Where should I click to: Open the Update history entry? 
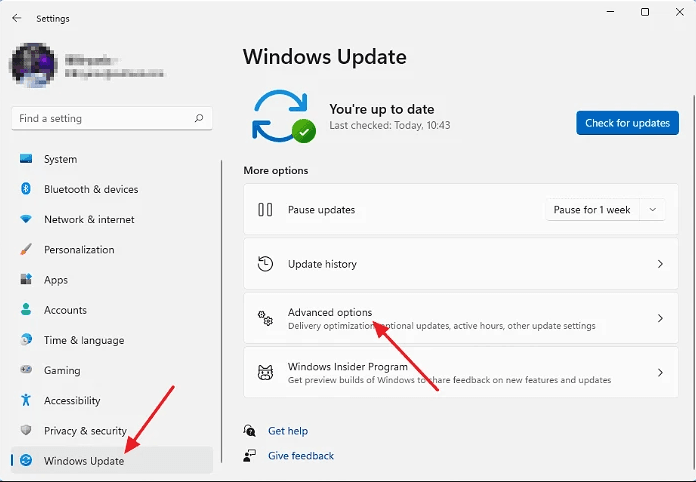tap(461, 264)
